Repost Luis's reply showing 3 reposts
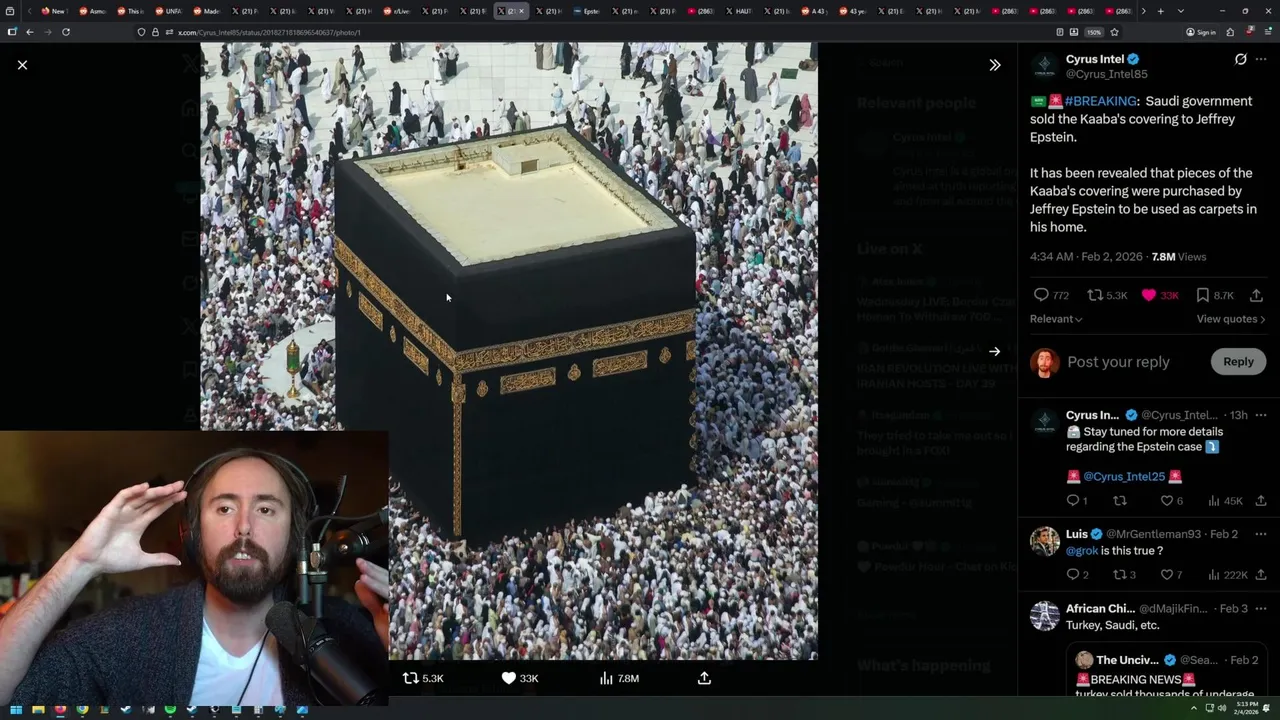This screenshot has width=1280, height=720. click(x=1124, y=575)
